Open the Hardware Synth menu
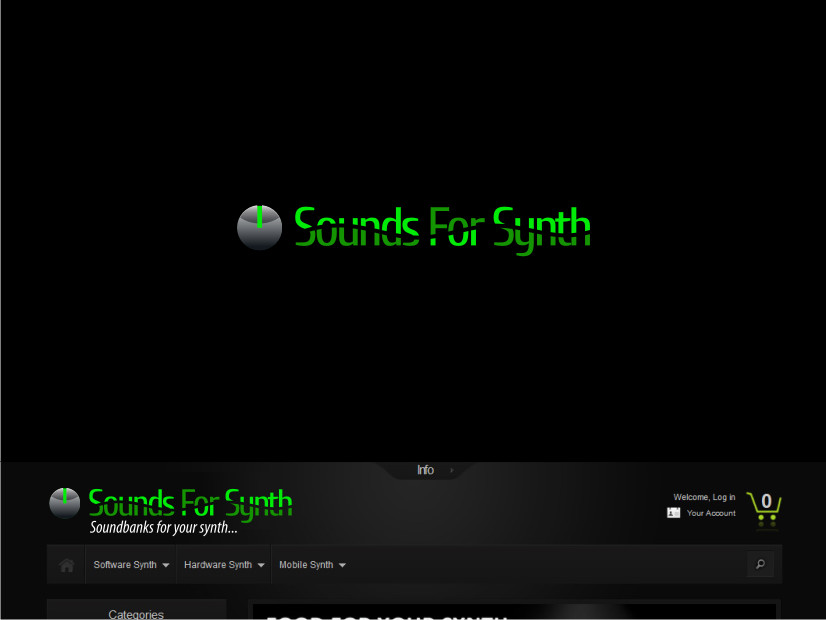This screenshot has height=620, width=826. tap(224, 565)
